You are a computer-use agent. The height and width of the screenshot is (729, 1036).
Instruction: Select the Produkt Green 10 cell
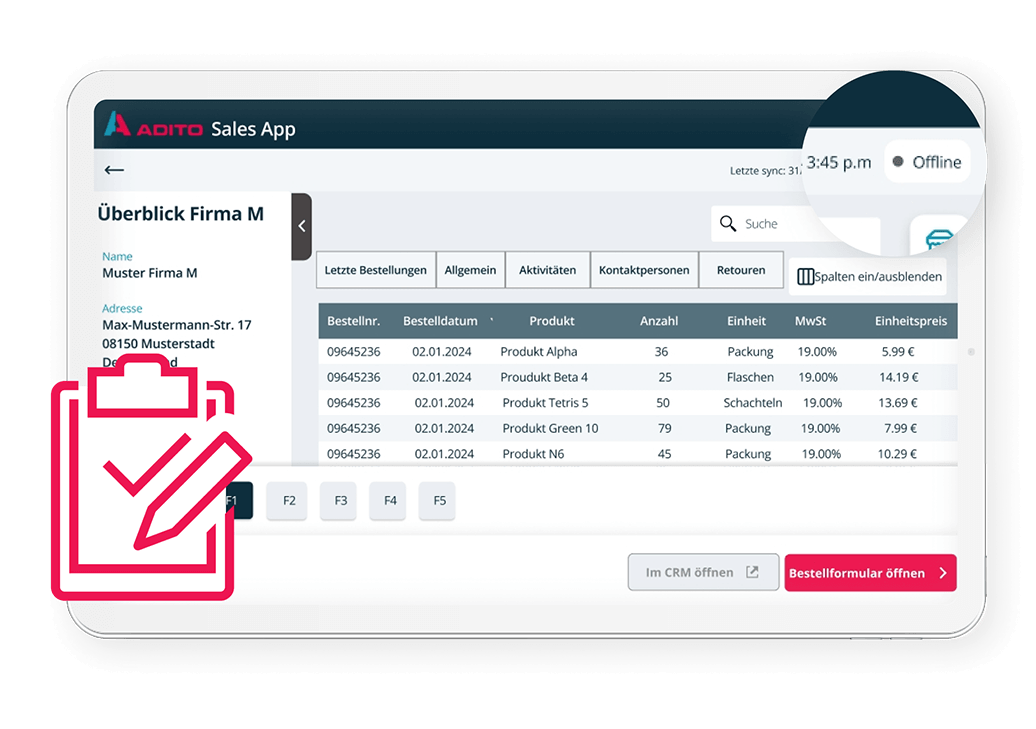point(550,428)
